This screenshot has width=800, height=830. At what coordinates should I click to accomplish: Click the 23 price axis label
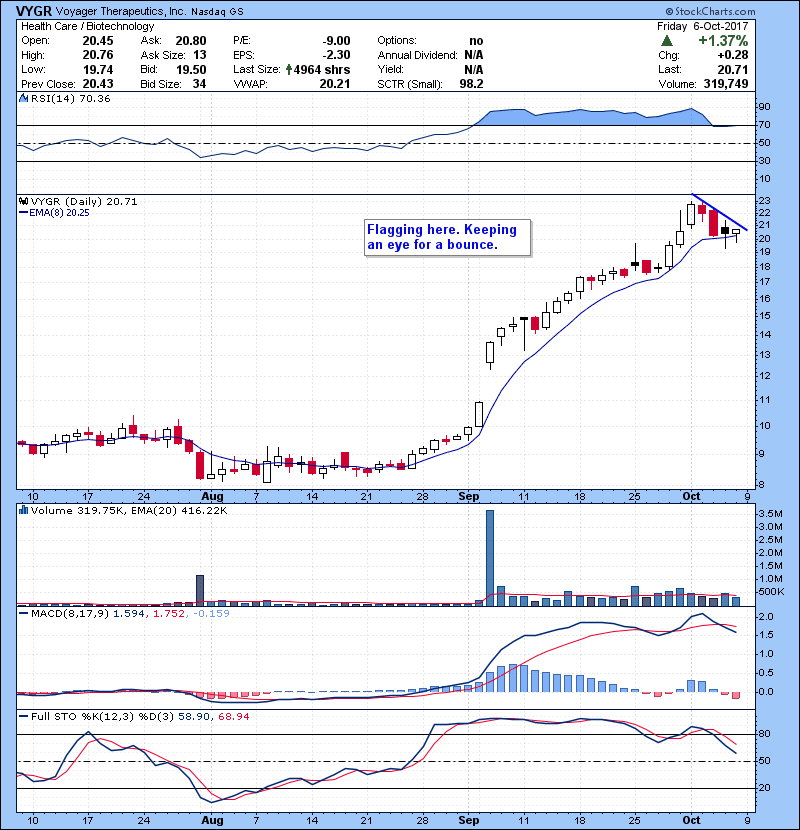(x=764, y=201)
